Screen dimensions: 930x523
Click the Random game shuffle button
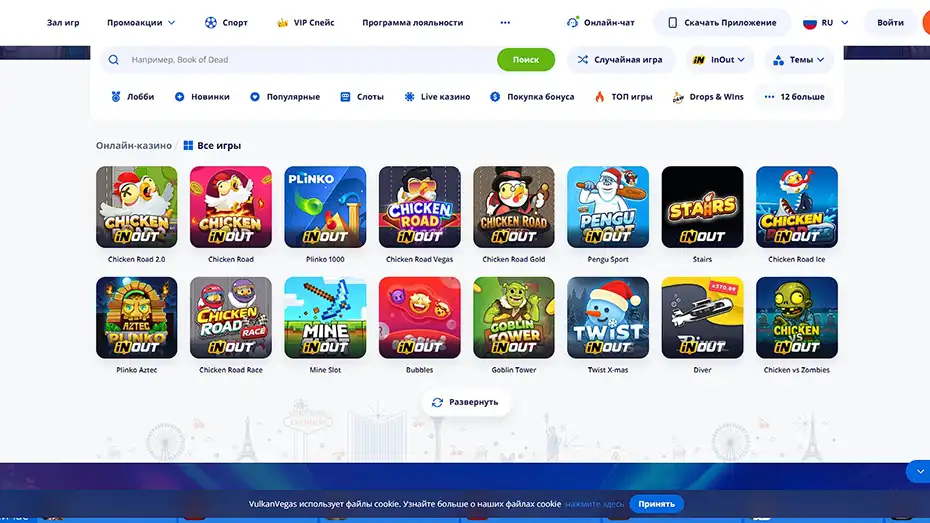[x=620, y=60]
